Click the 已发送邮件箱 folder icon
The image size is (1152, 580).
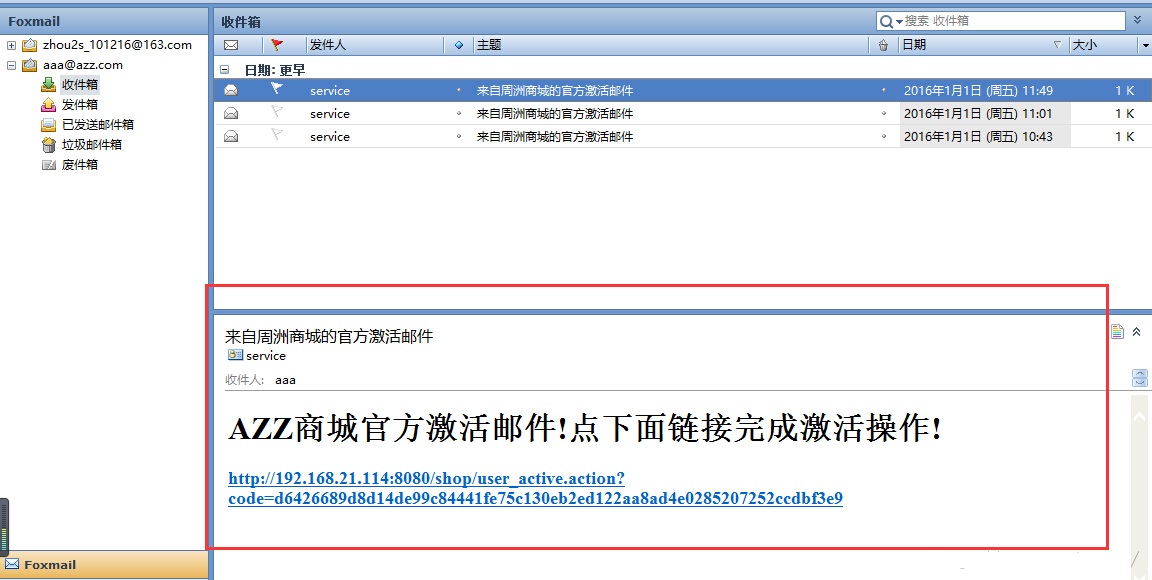[x=48, y=124]
